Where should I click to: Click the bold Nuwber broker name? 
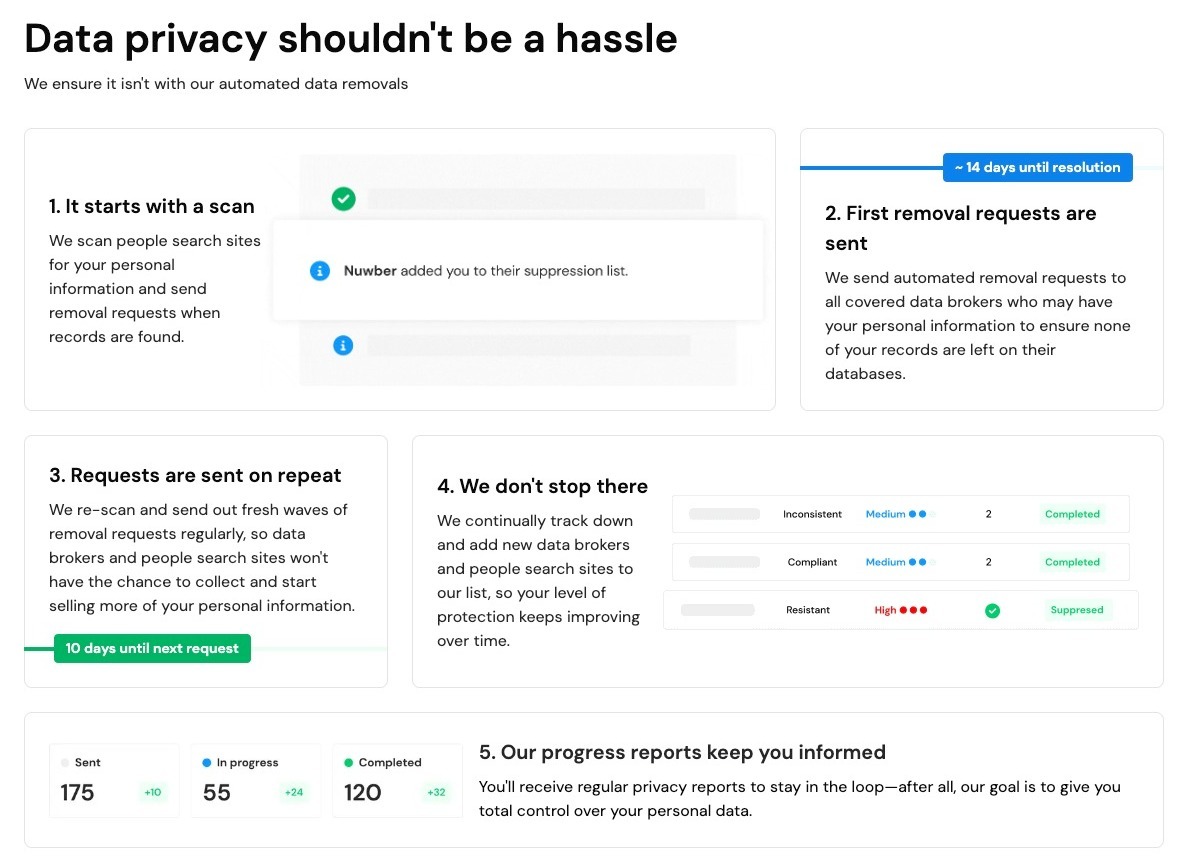370,271
